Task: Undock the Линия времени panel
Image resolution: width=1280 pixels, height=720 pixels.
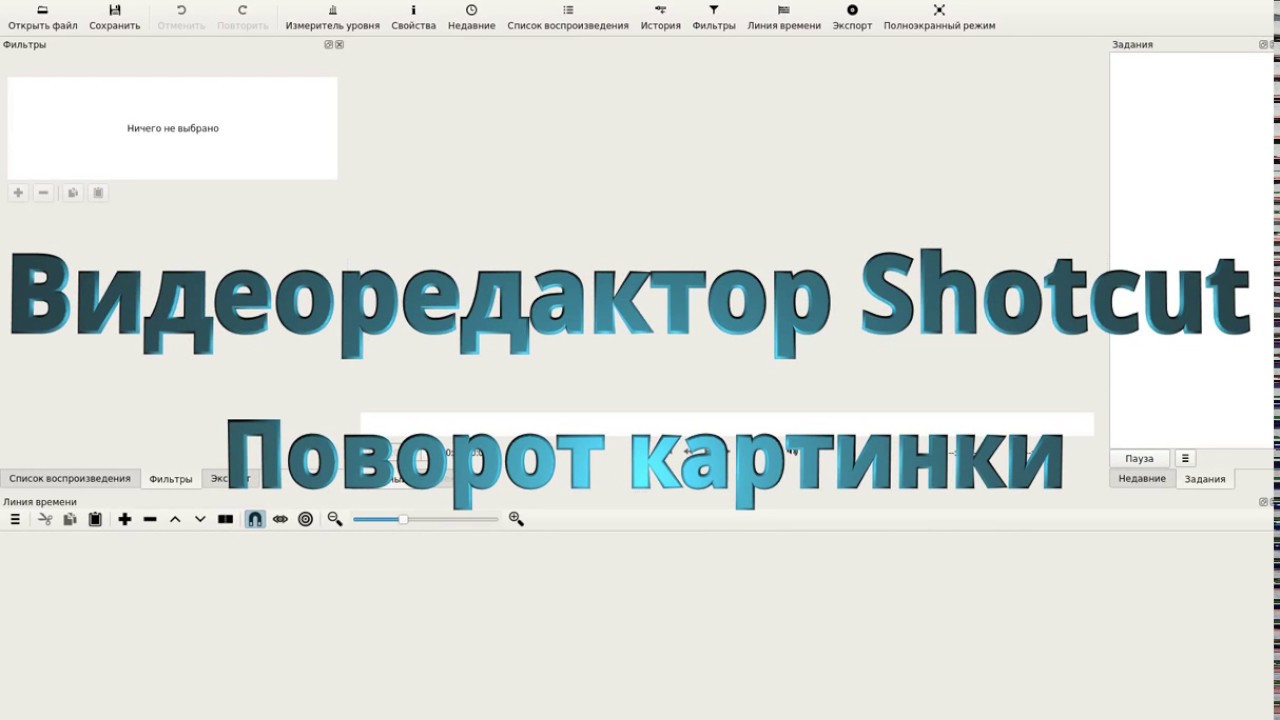Action: (x=1263, y=502)
